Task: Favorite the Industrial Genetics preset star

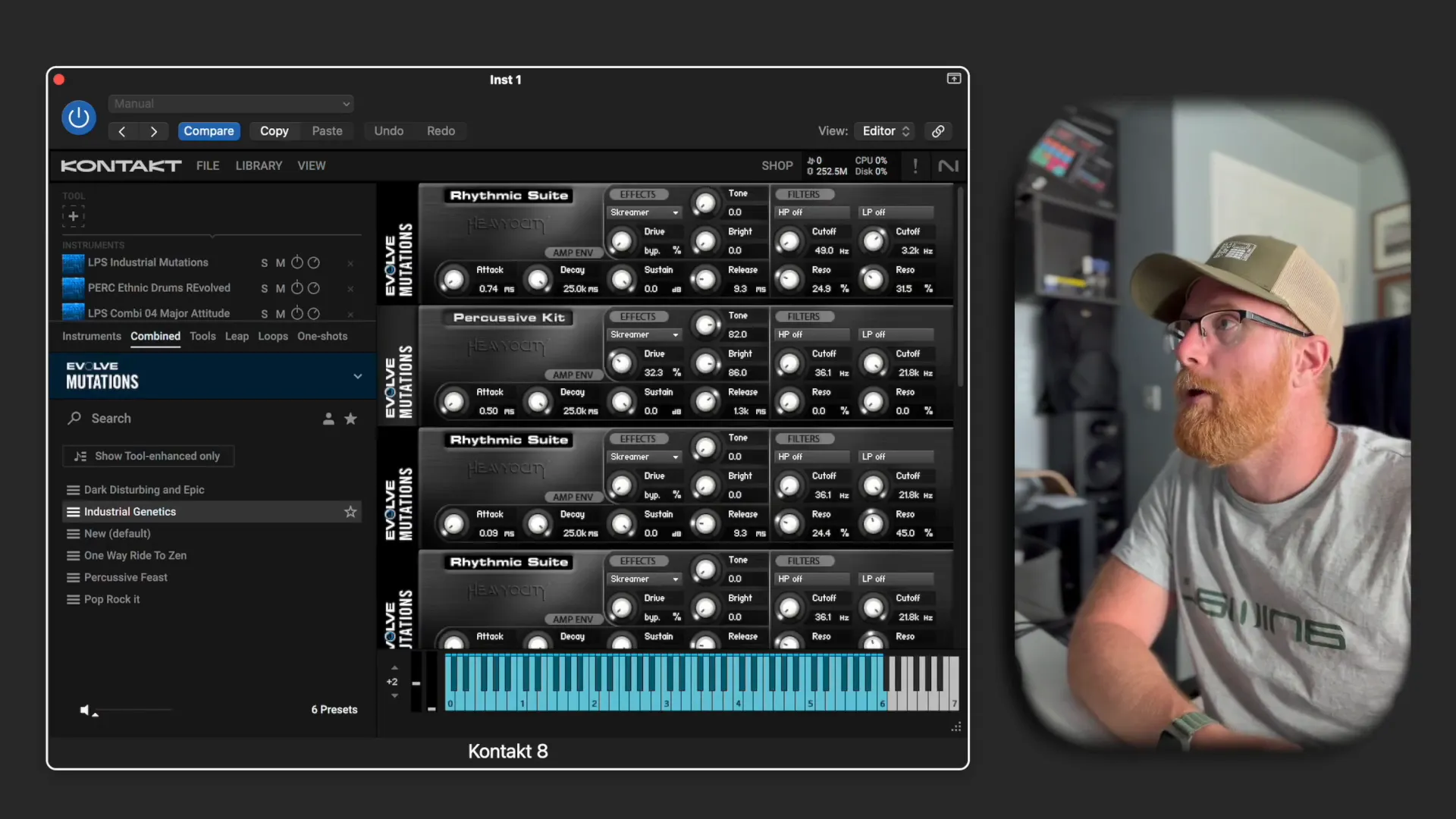Action: click(350, 512)
